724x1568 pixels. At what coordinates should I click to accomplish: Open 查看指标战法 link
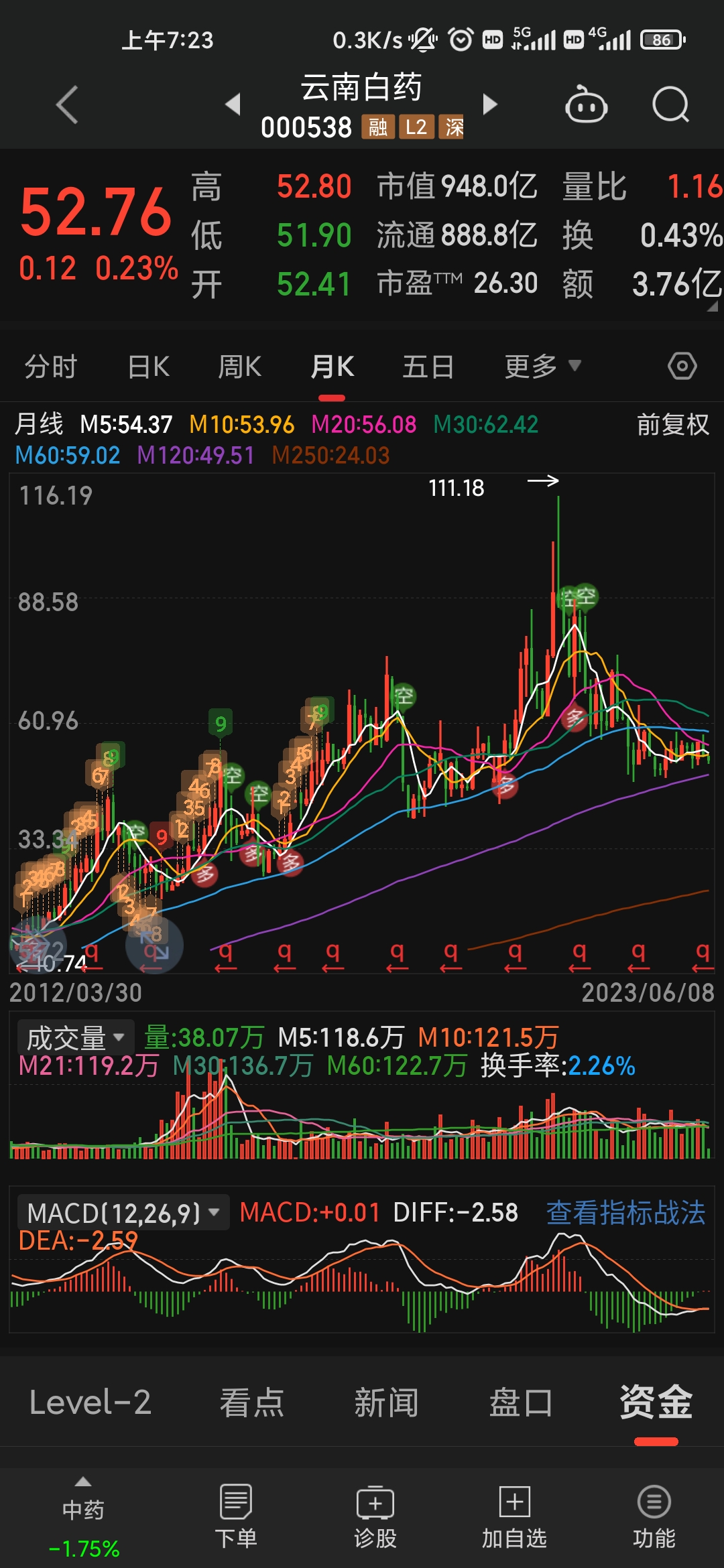[x=625, y=1213]
